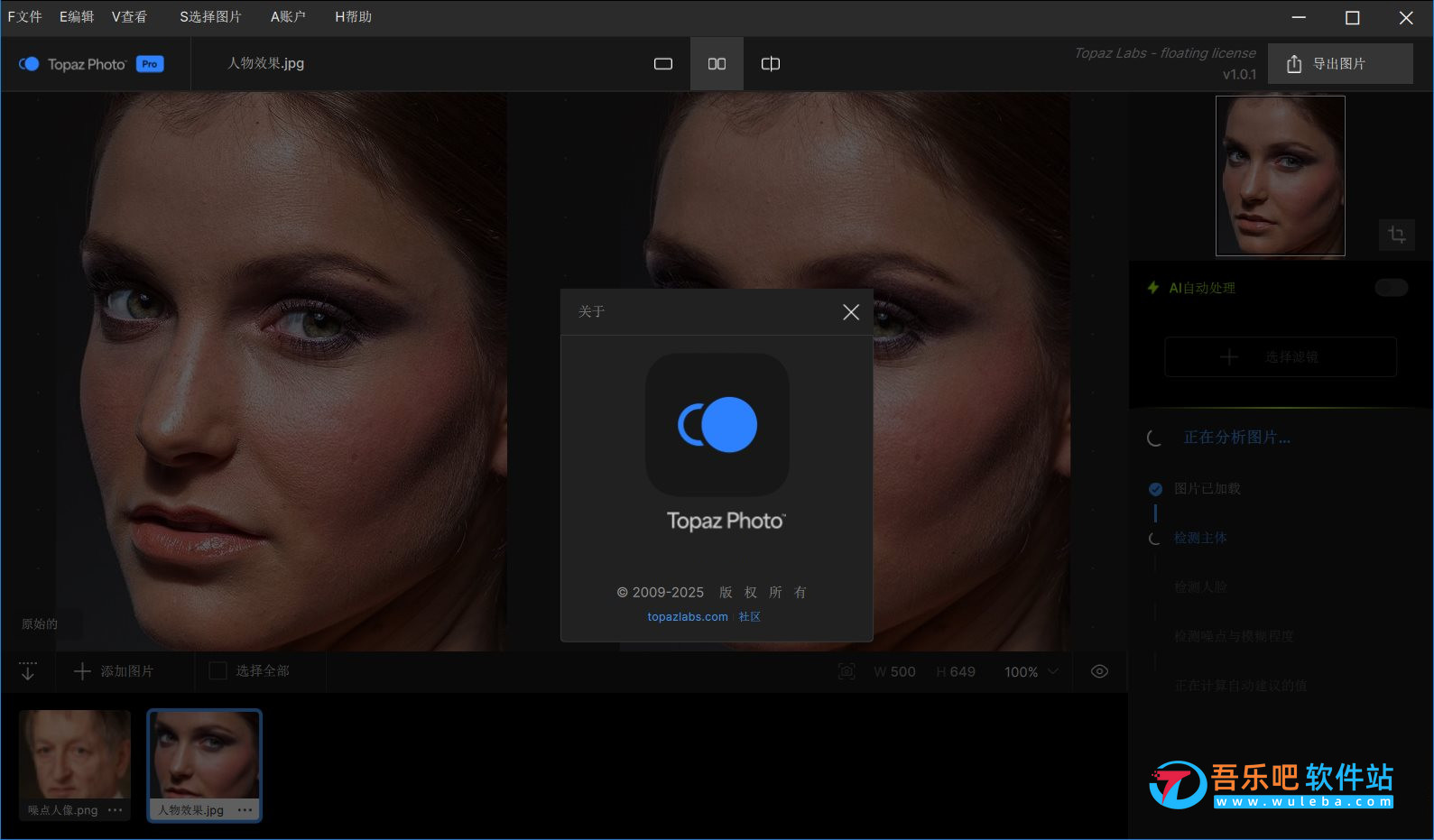Click the fit-to-screen icon near dimensions
The height and width of the screenshot is (840, 1434).
(847, 671)
